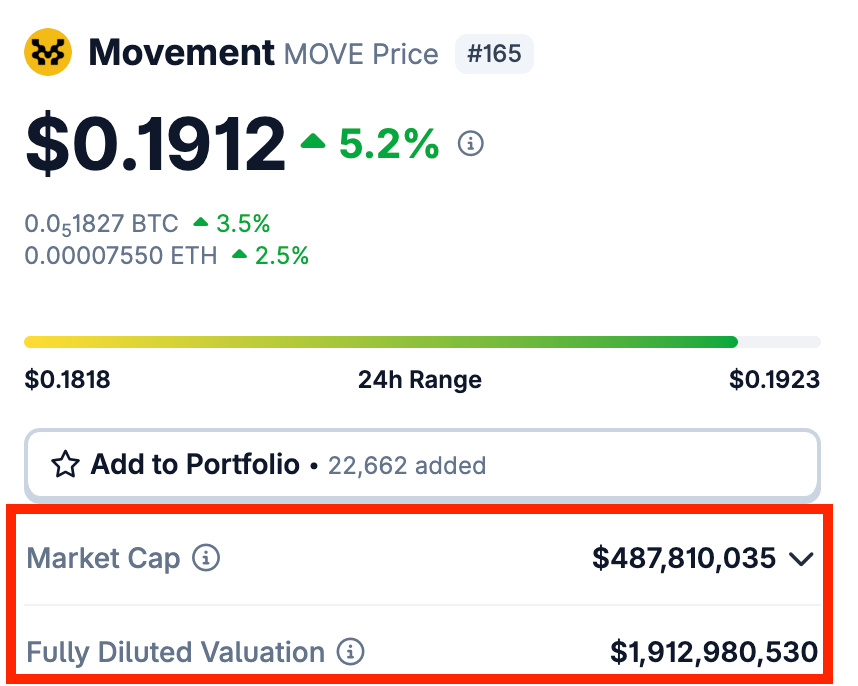Click the Add to Portfolio button
Viewport: 858px width, 686px height.
(x=422, y=465)
